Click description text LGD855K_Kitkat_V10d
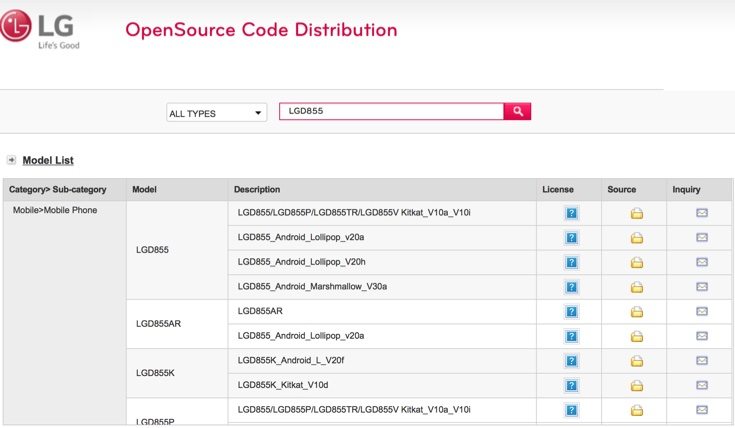735x428 pixels. click(x=283, y=385)
